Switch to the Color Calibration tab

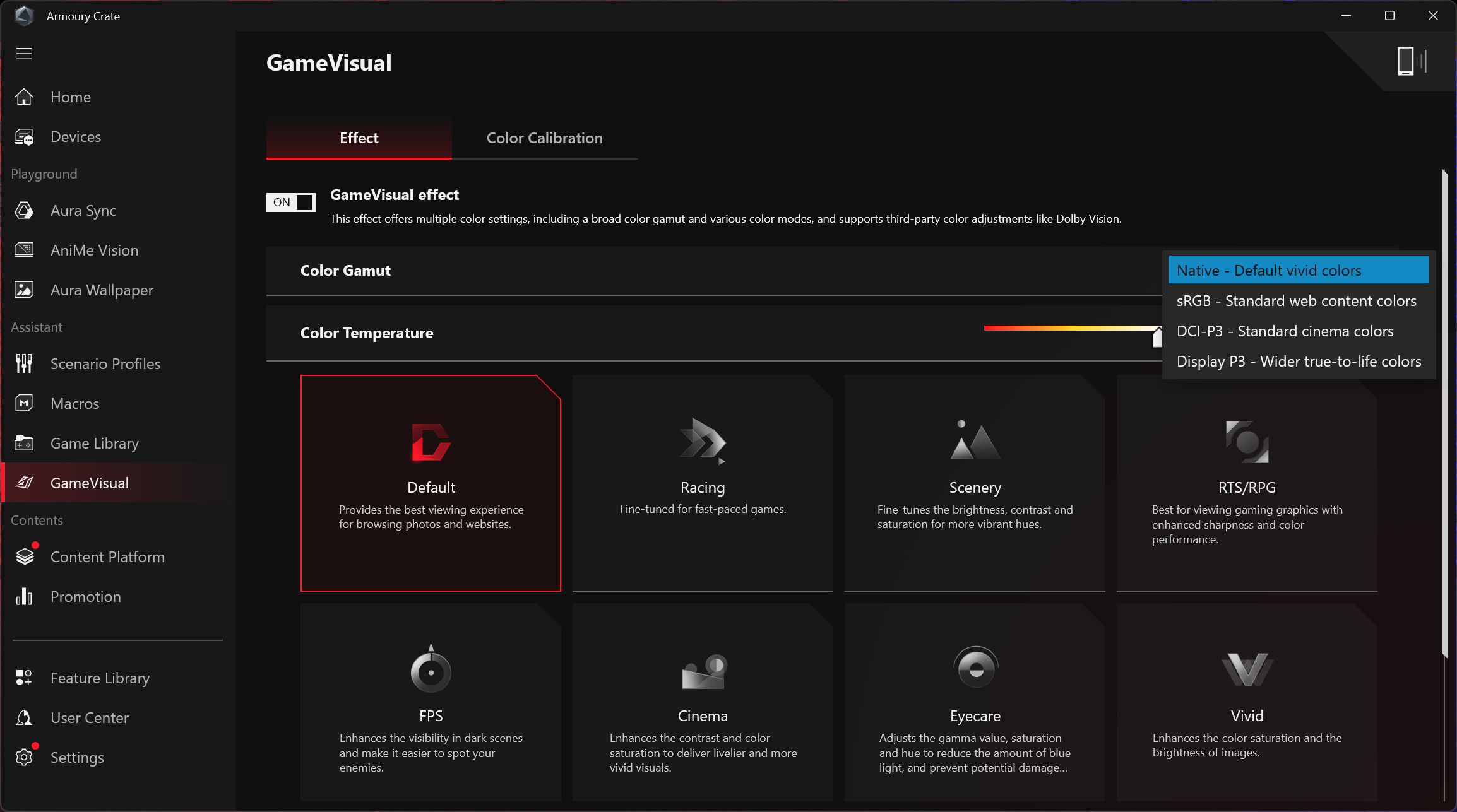(x=544, y=138)
